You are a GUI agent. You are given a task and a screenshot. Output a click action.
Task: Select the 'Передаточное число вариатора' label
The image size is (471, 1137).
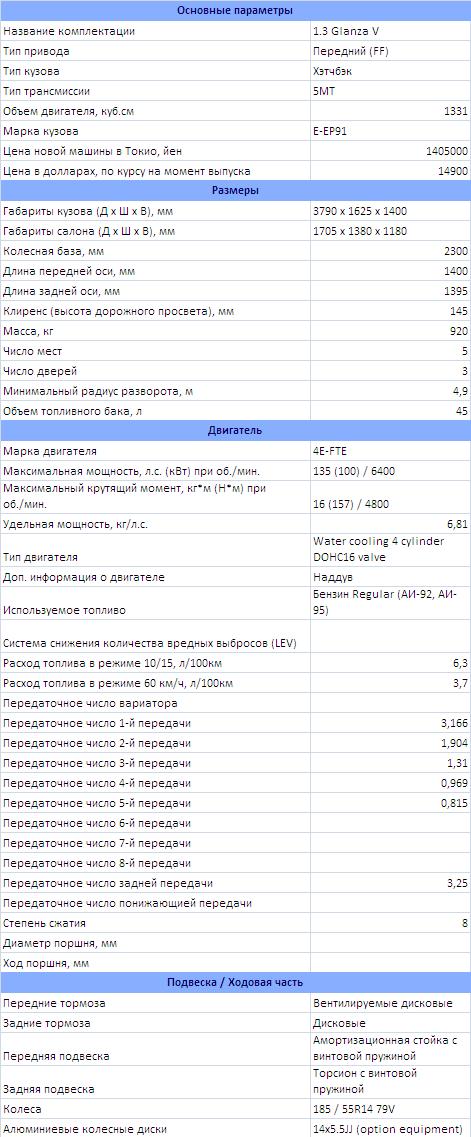coord(90,703)
